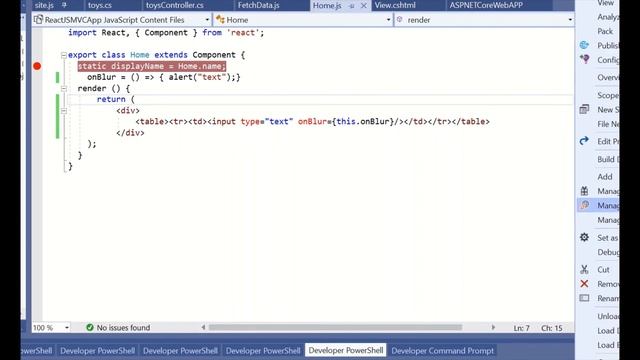The image size is (640, 360).
Task: Open the Home class dropdown
Action: tap(388, 20)
